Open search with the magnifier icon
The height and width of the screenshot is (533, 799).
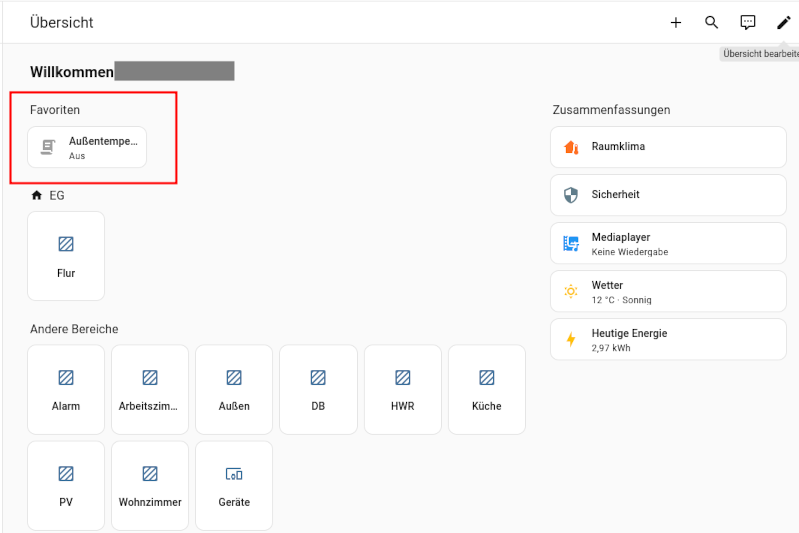click(x=712, y=22)
